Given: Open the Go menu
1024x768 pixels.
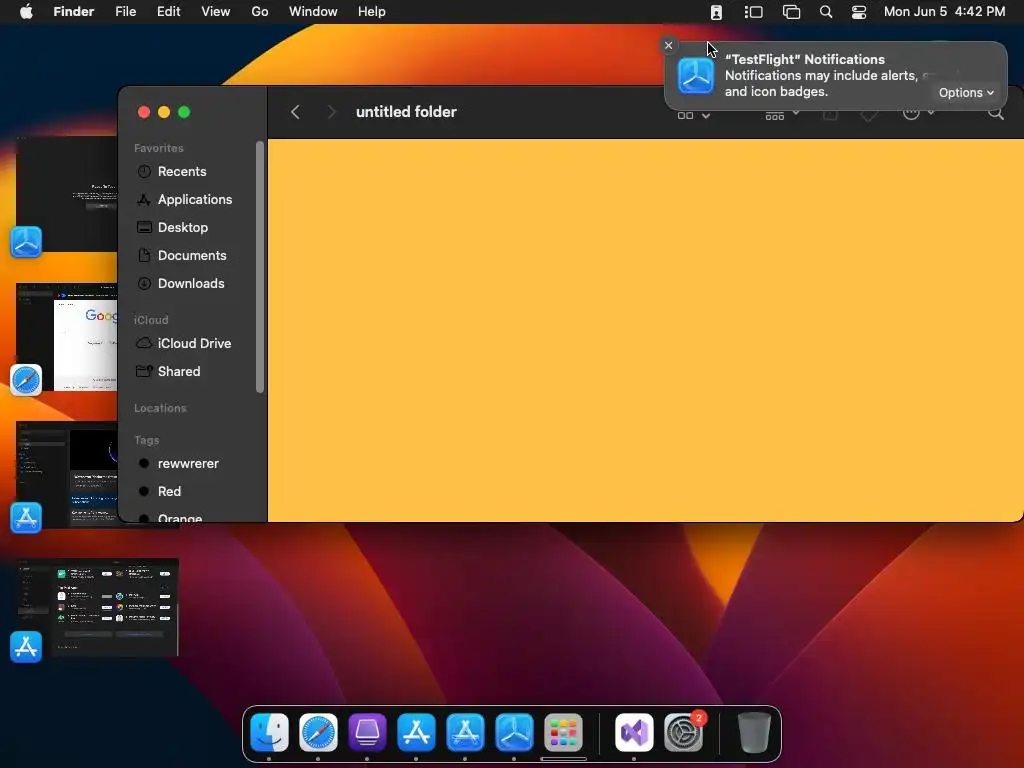Looking at the screenshot, I should pyautogui.click(x=260, y=12).
